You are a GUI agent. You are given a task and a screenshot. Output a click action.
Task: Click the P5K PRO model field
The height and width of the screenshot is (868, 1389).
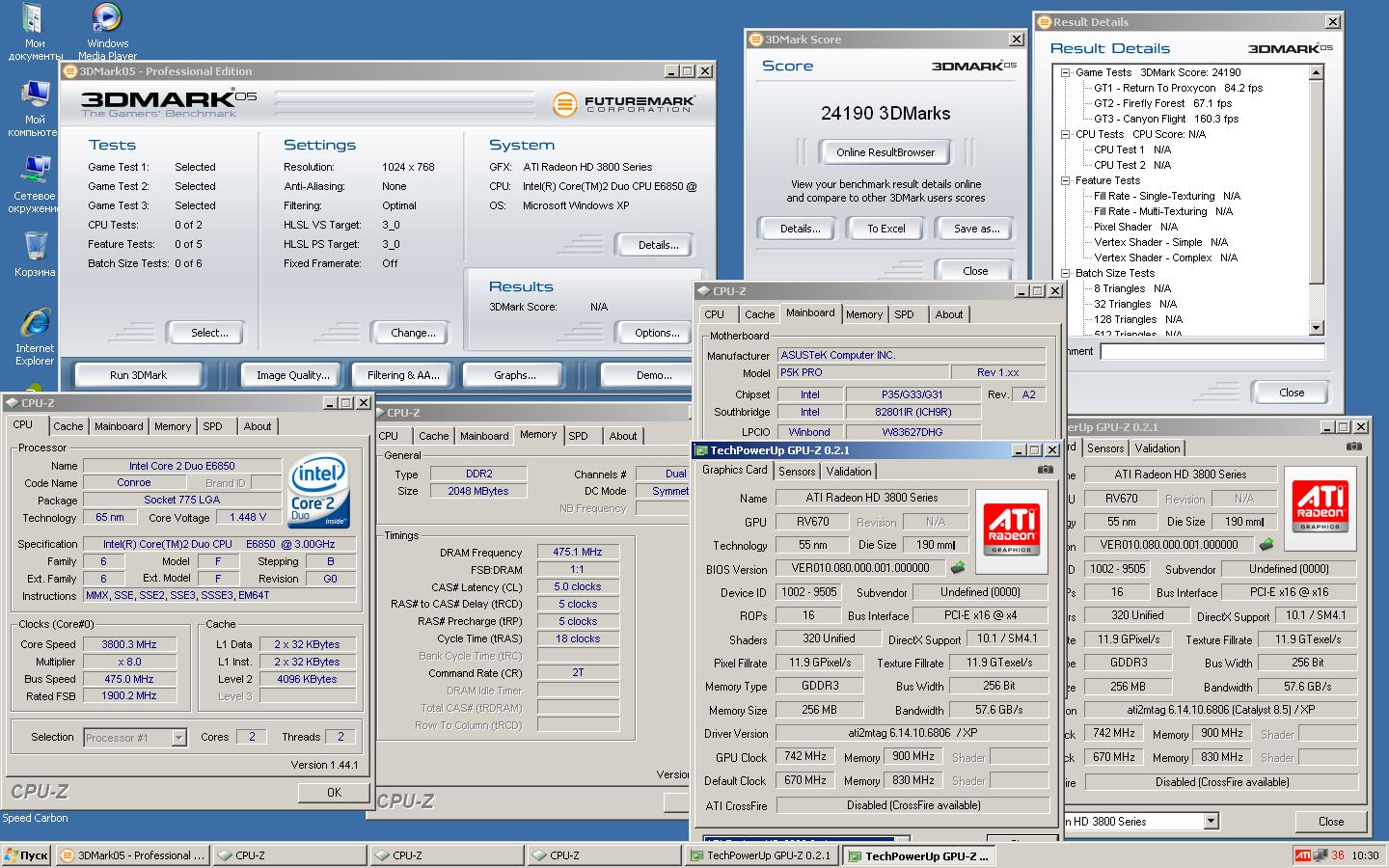862,372
